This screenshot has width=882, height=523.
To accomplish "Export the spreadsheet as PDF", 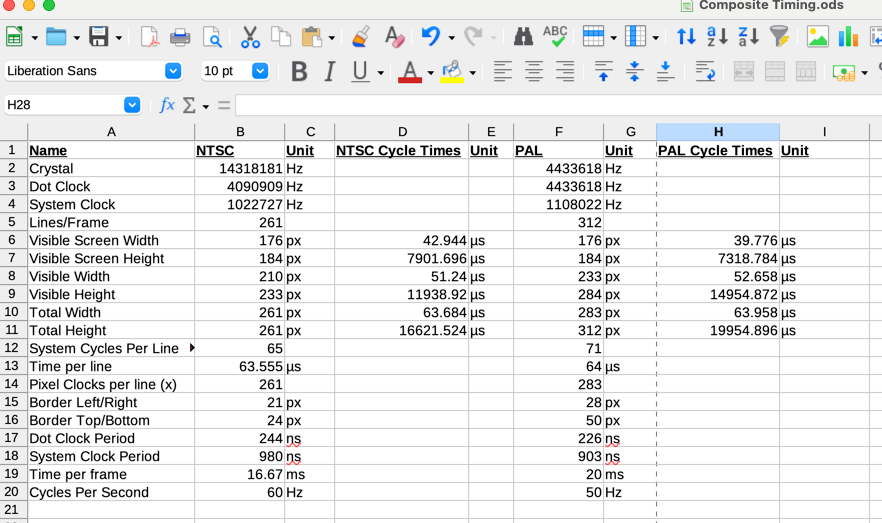I will (149, 38).
